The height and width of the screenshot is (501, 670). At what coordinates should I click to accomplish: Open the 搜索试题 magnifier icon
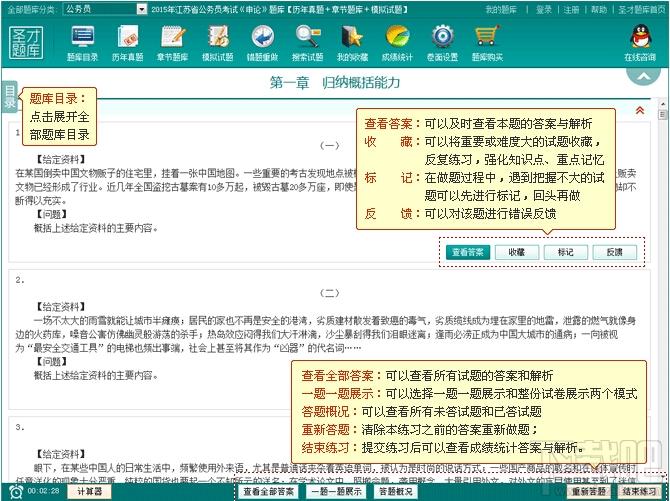click(x=308, y=43)
